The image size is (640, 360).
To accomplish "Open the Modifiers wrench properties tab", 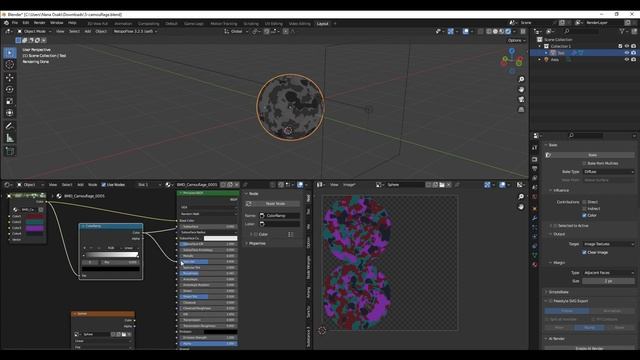I will [x=535, y=218].
